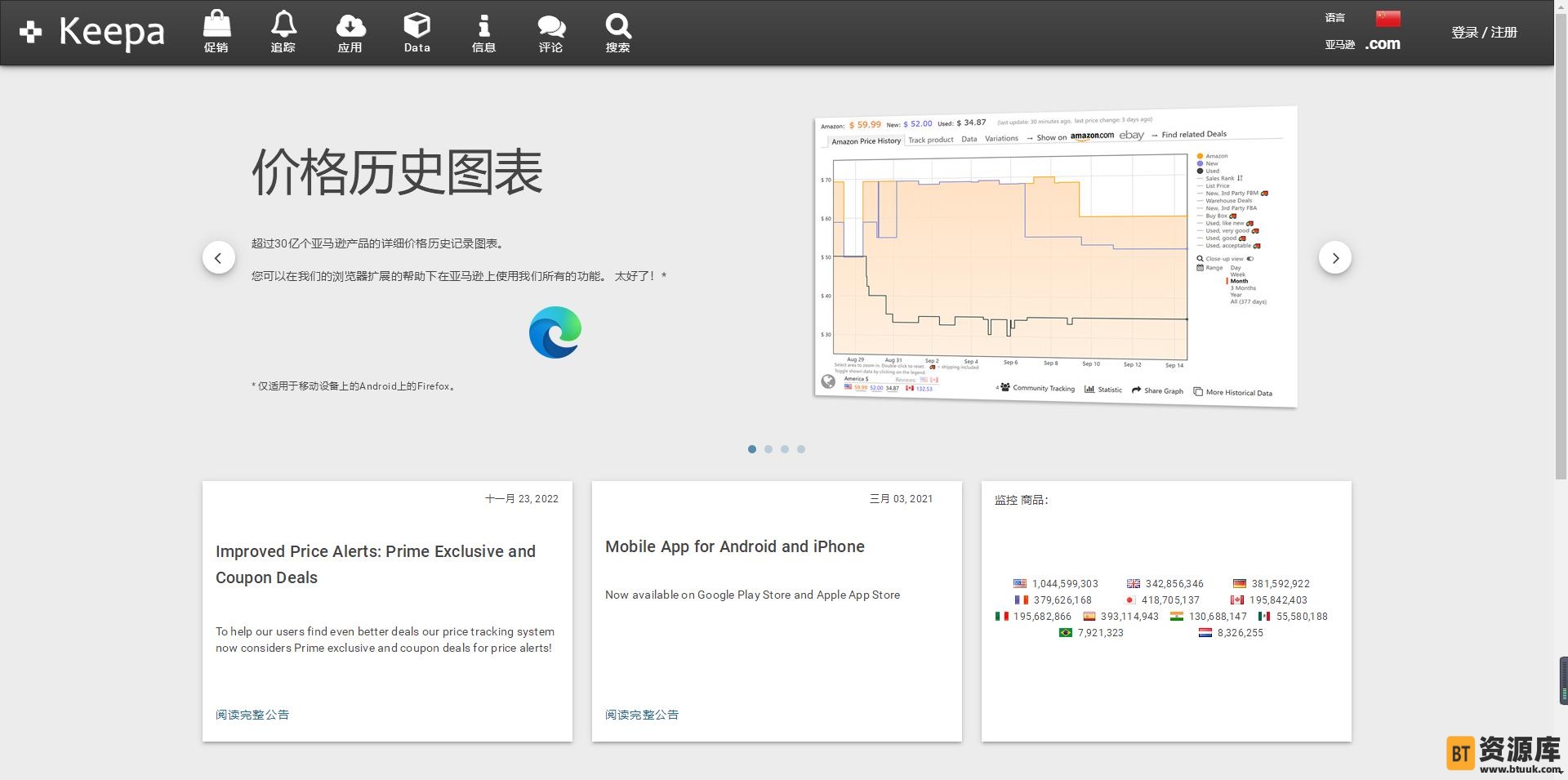Go to previous carousel slide arrow

coord(219,257)
